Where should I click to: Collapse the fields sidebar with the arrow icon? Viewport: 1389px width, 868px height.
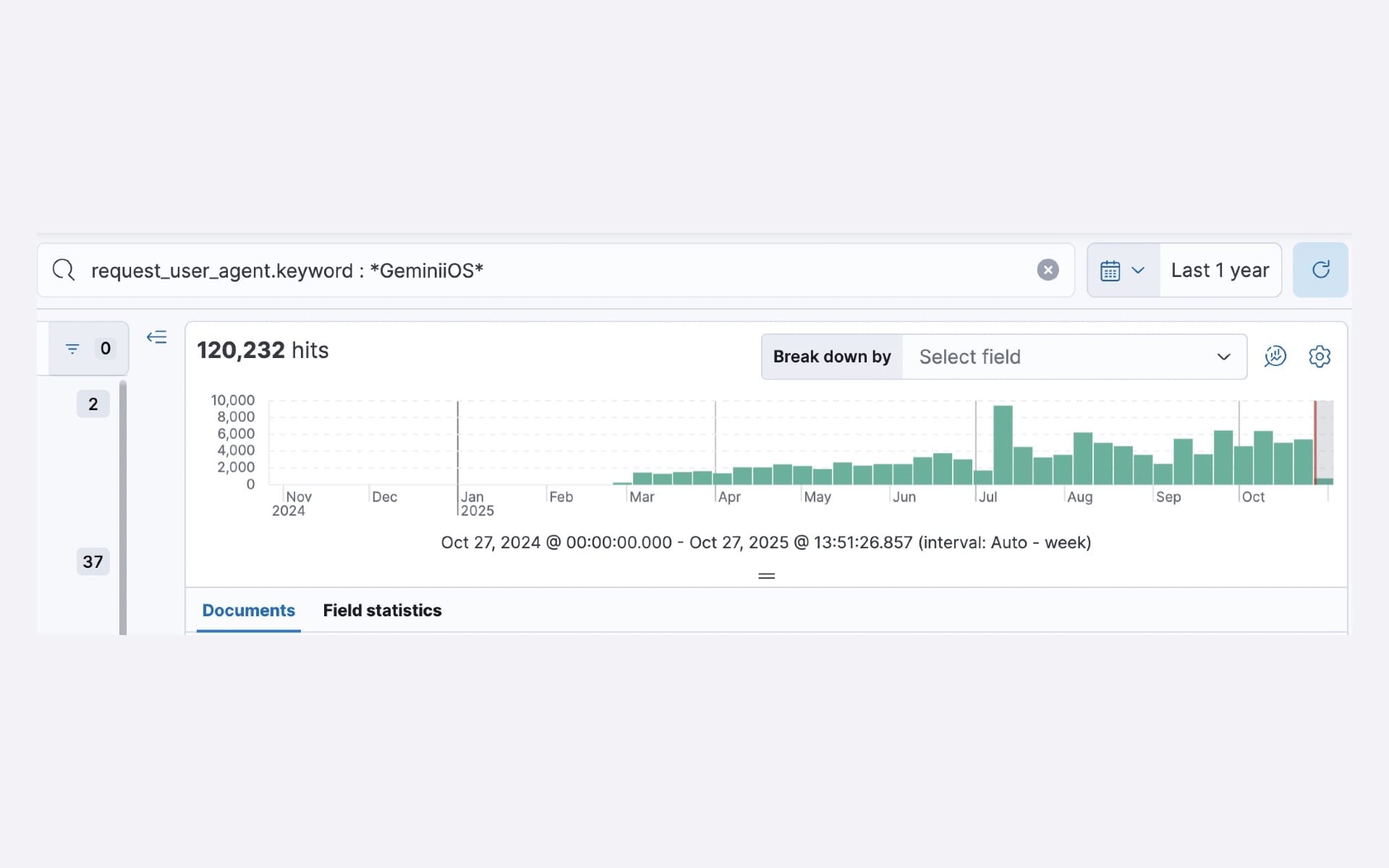(156, 337)
